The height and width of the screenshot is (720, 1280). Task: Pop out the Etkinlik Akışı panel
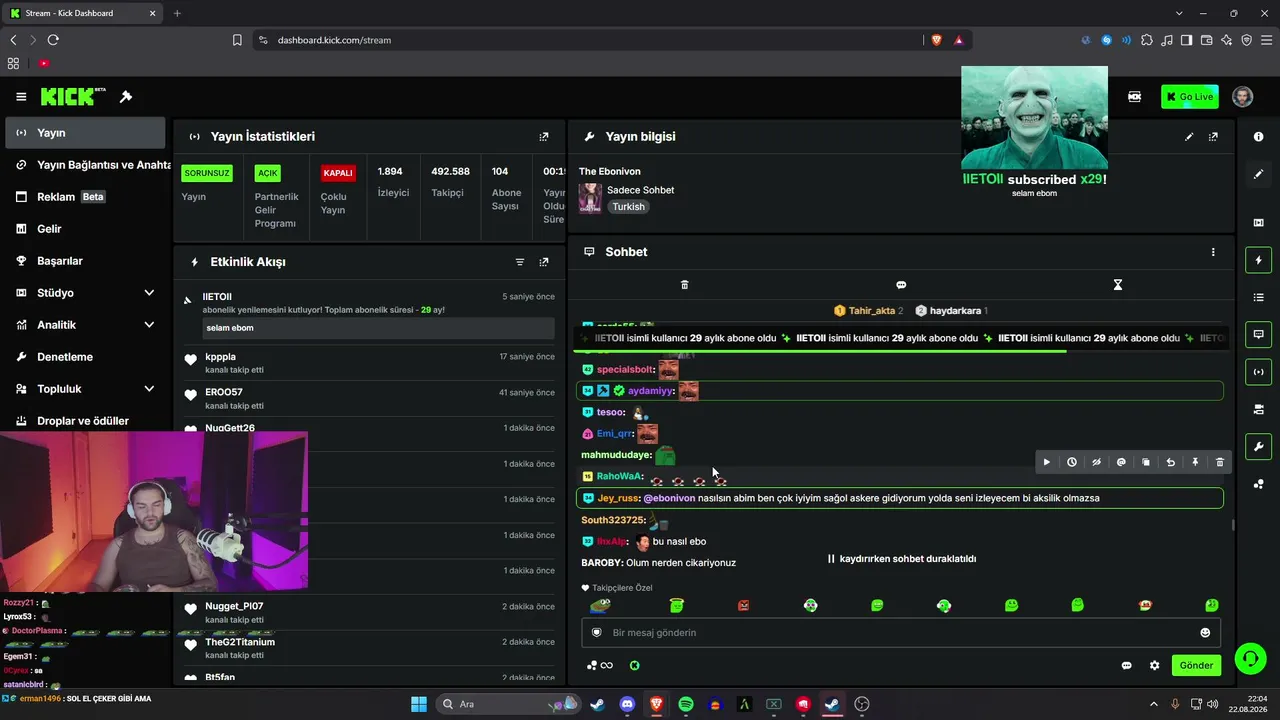point(544,262)
